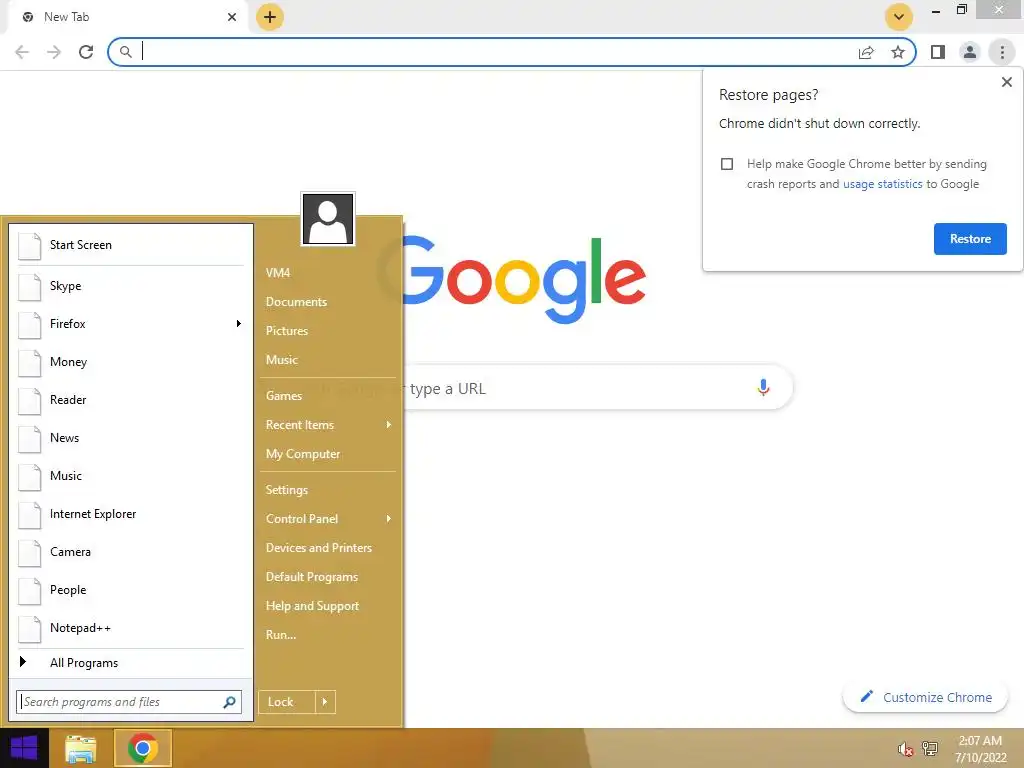
Task: Launch Internet Explorer from the start menu
Action: (131, 514)
